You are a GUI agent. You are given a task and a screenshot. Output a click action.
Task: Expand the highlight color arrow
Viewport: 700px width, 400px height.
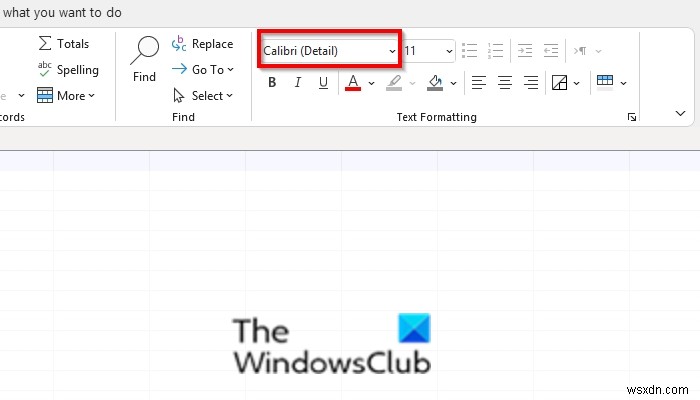click(x=412, y=83)
